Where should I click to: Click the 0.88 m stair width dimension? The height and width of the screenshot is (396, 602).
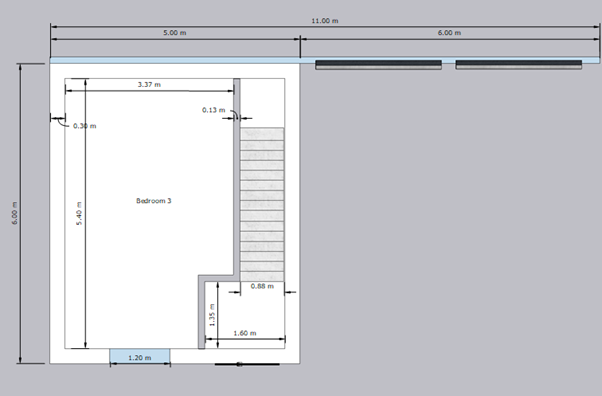tap(262, 286)
